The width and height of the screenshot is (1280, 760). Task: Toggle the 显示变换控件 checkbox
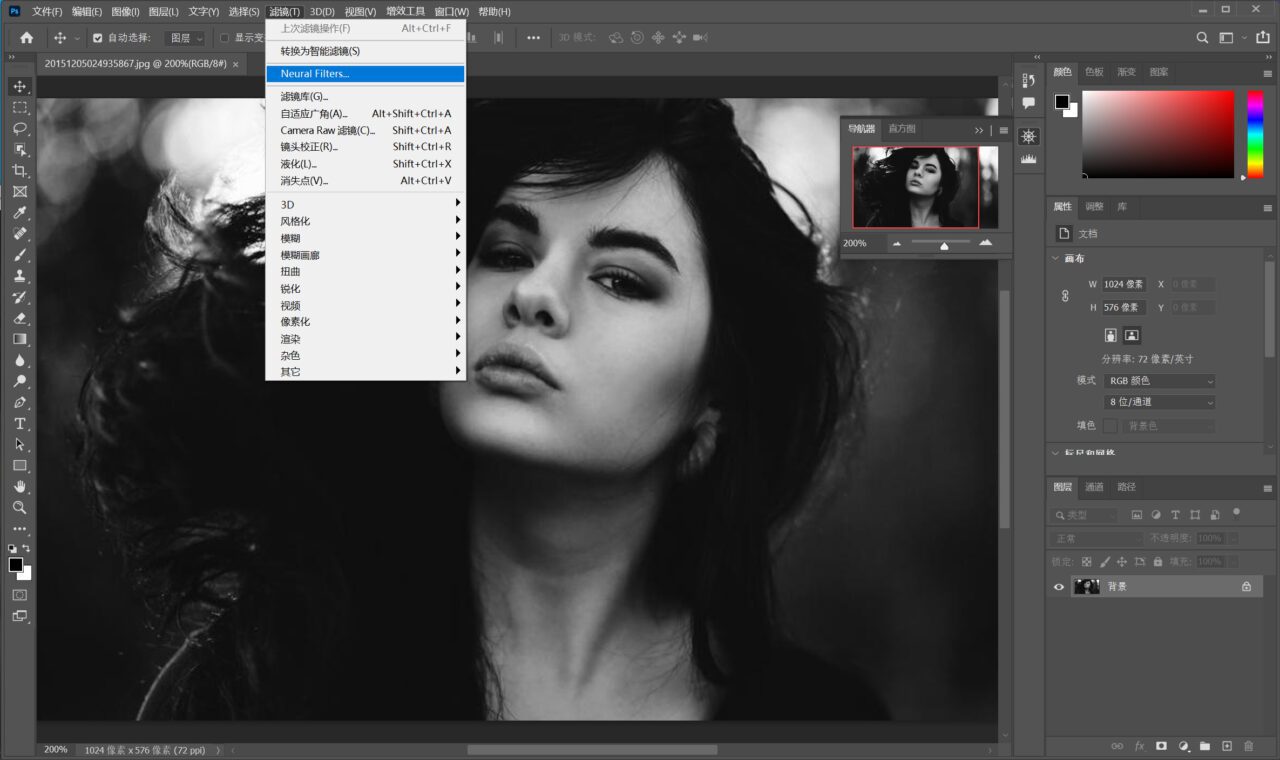click(225, 38)
